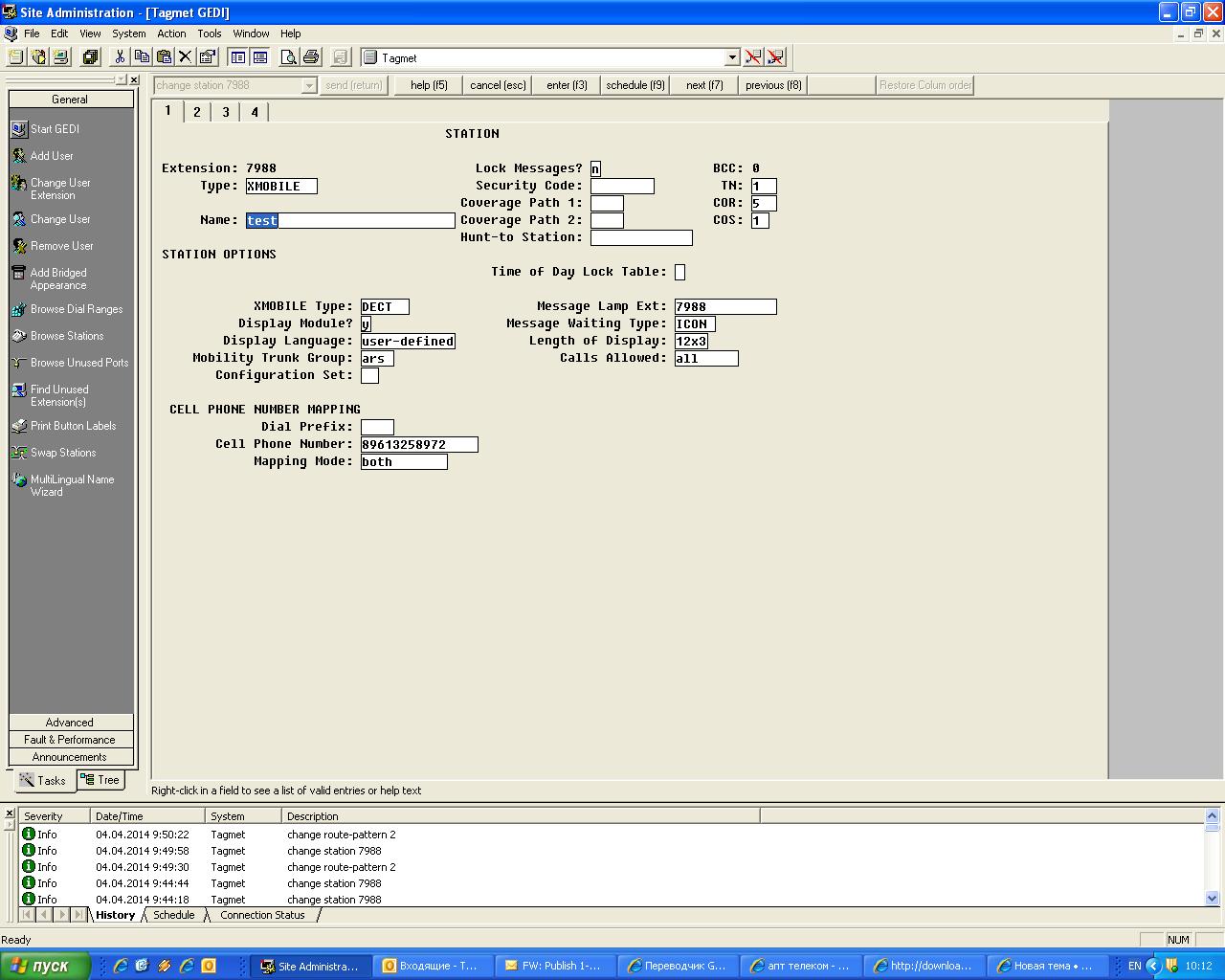Open the Fault & Performance sidebar section
Viewport: 1225px width, 980px height.
71,740
